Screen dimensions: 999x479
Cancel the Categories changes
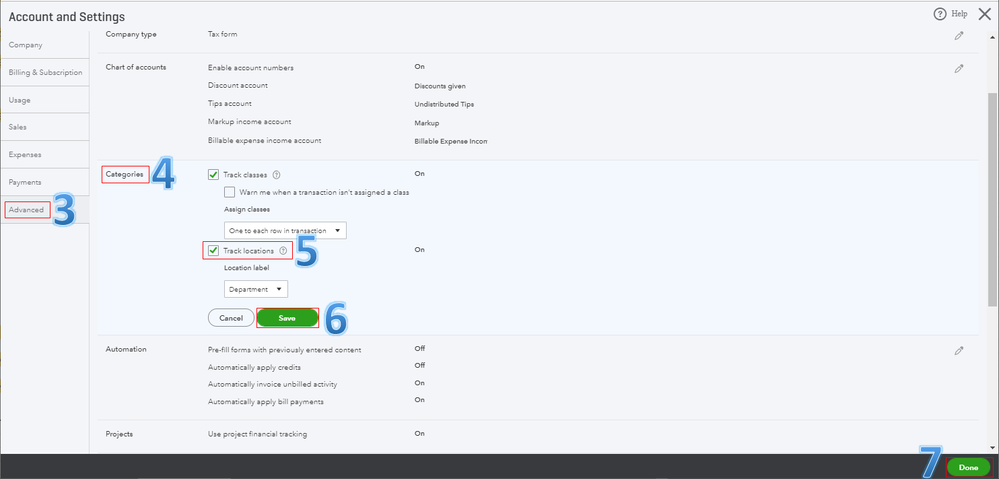point(231,318)
